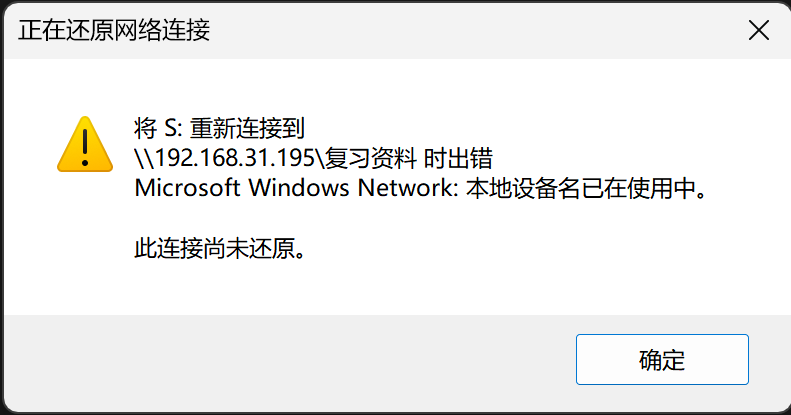
Task: Click the word Windows in error line
Action: click(298, 188)
